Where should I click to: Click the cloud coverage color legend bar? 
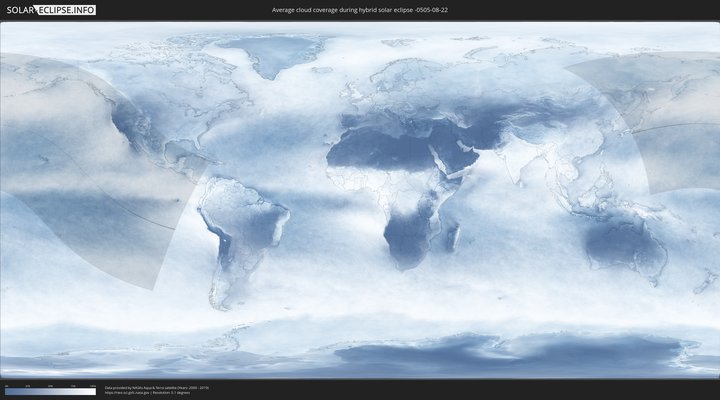pyautogui.click(x=50, y=392)
